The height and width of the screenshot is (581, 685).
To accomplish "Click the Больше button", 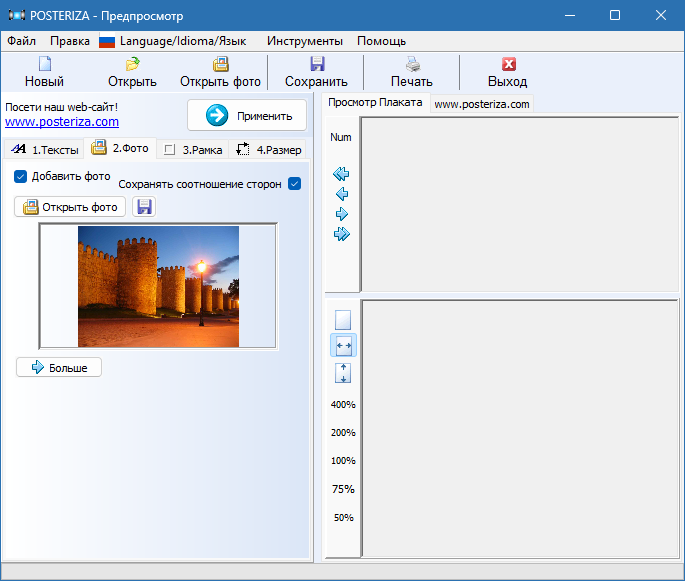I will pyautogui.click(x=59, y=367).
